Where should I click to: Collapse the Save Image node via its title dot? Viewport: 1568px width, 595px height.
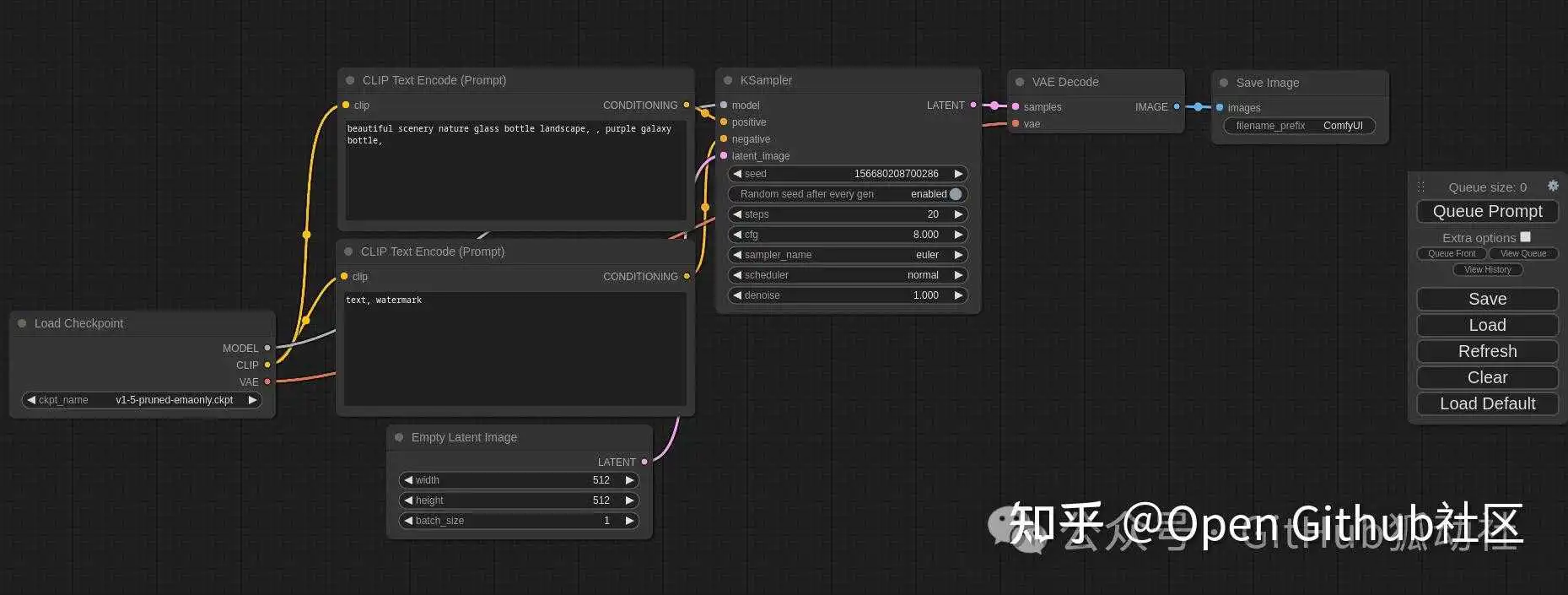pyautogui.click(x=1224, y=83)
